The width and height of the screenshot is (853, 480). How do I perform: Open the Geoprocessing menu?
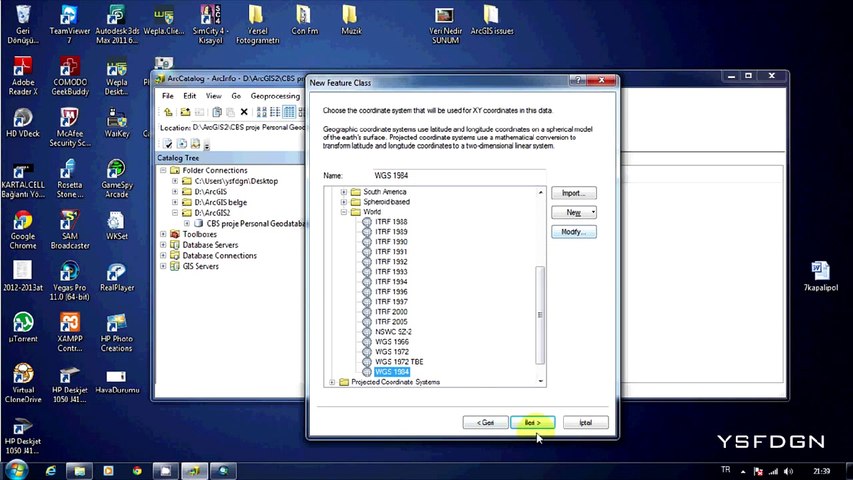274,96
